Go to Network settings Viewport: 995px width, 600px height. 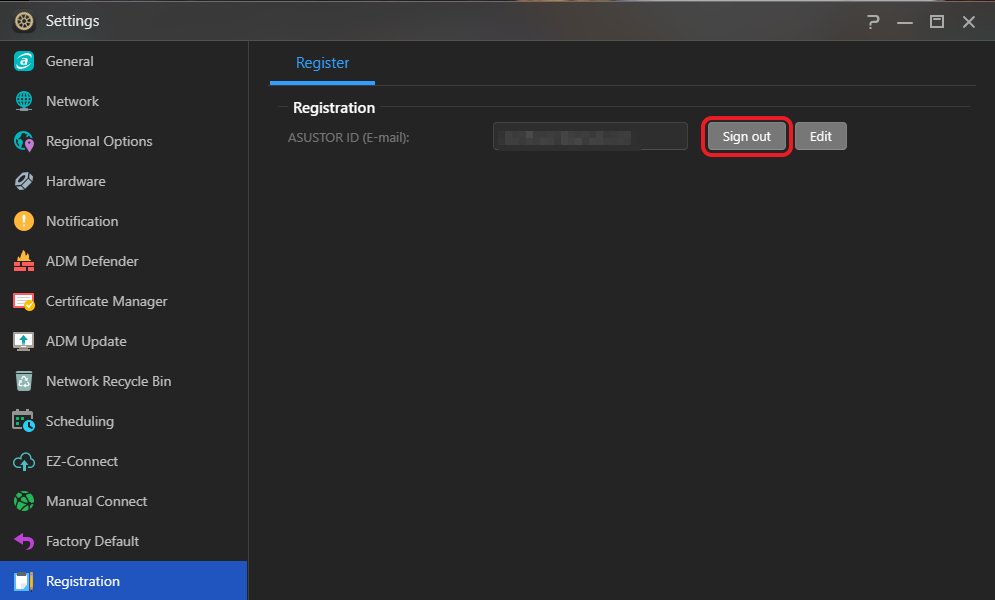coord(124,101)
